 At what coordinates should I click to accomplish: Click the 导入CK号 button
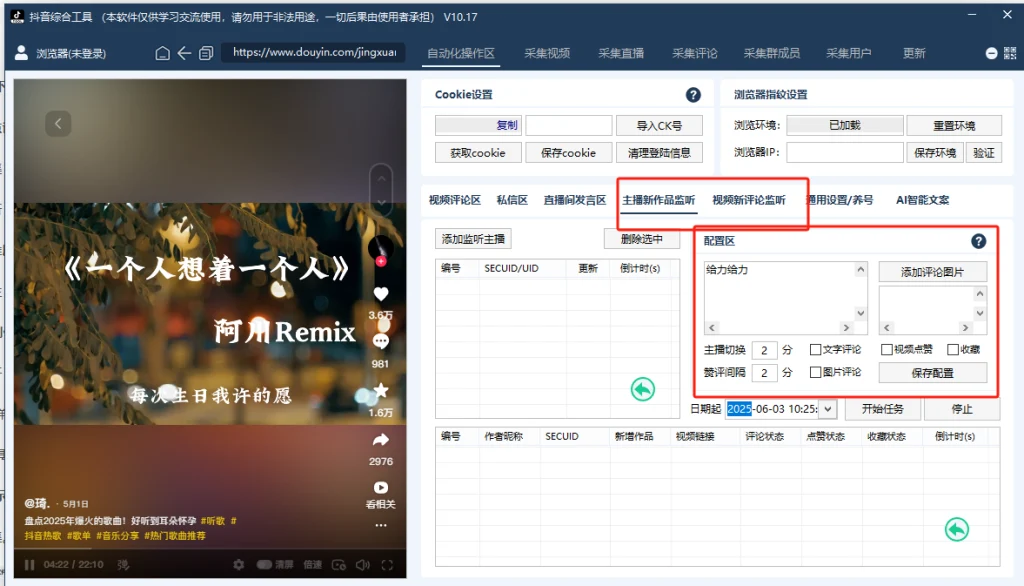click(x=659, y=125)
